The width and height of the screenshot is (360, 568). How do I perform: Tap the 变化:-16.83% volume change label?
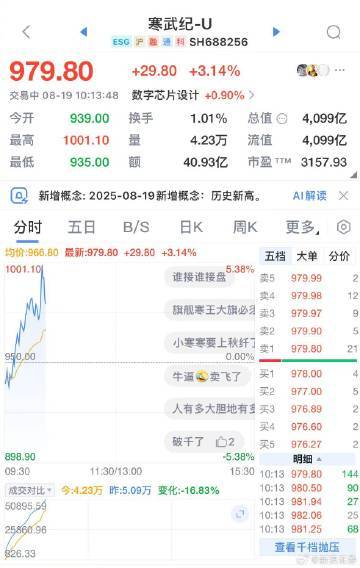(188, 490)
